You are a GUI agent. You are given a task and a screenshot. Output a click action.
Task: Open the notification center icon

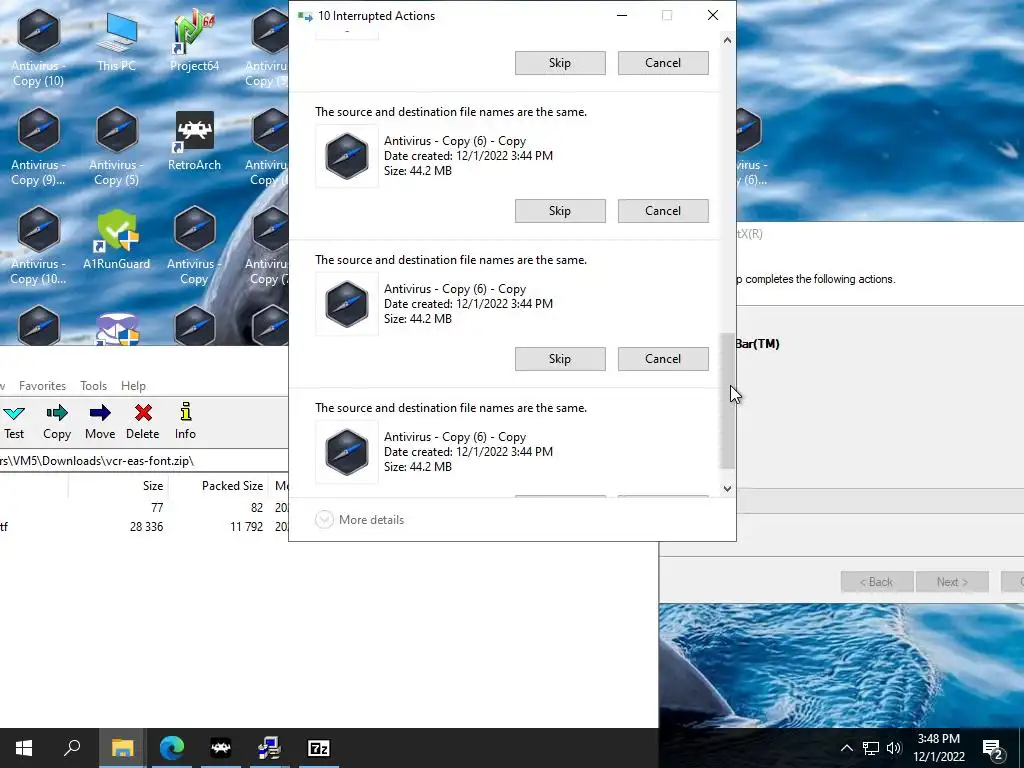(x=993, y=748)
